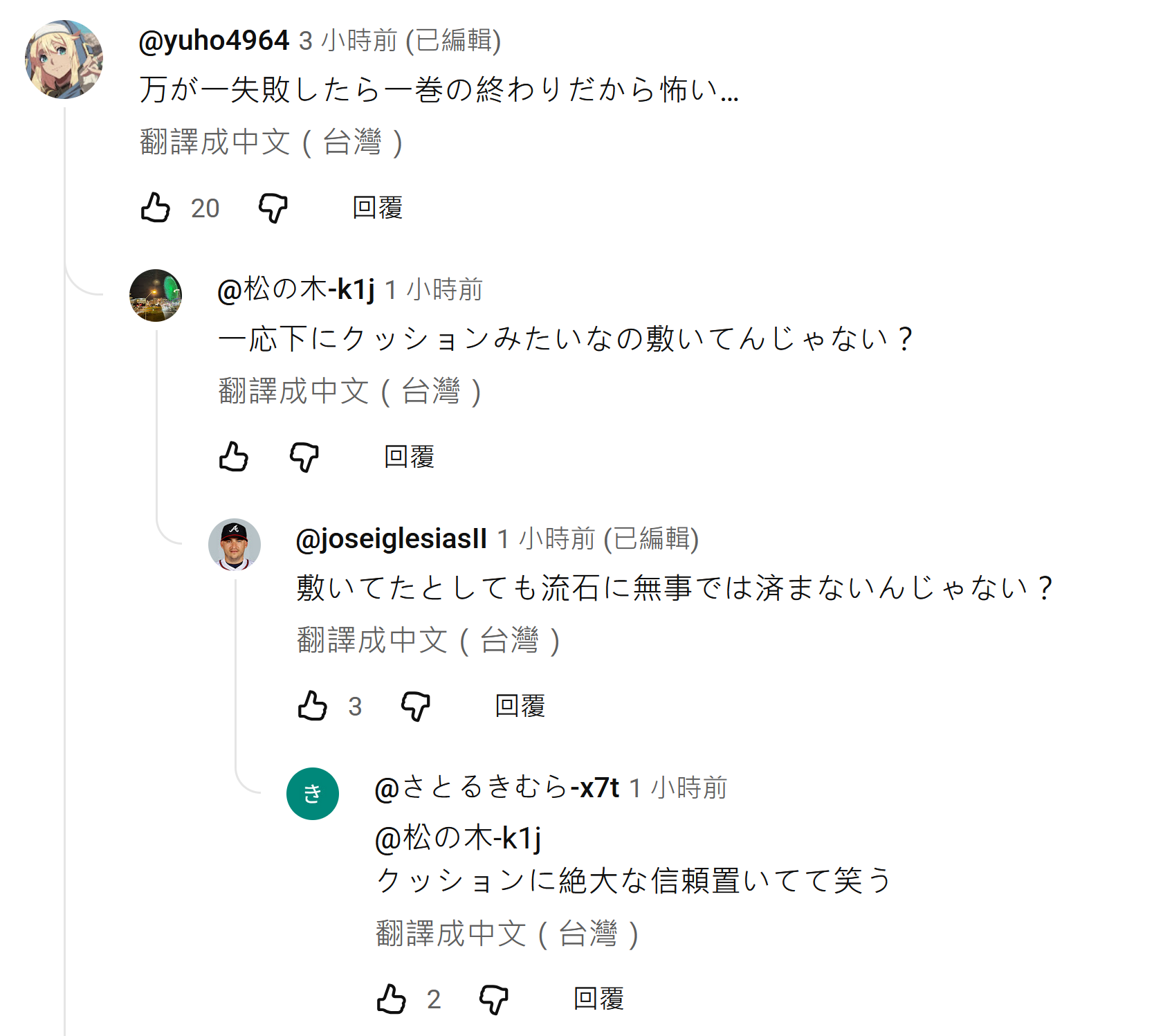The height and width of the screenshot is (1036, 1172).
Task: Dislike the reply by @joseiglesiasII
Action: point(416,706)
